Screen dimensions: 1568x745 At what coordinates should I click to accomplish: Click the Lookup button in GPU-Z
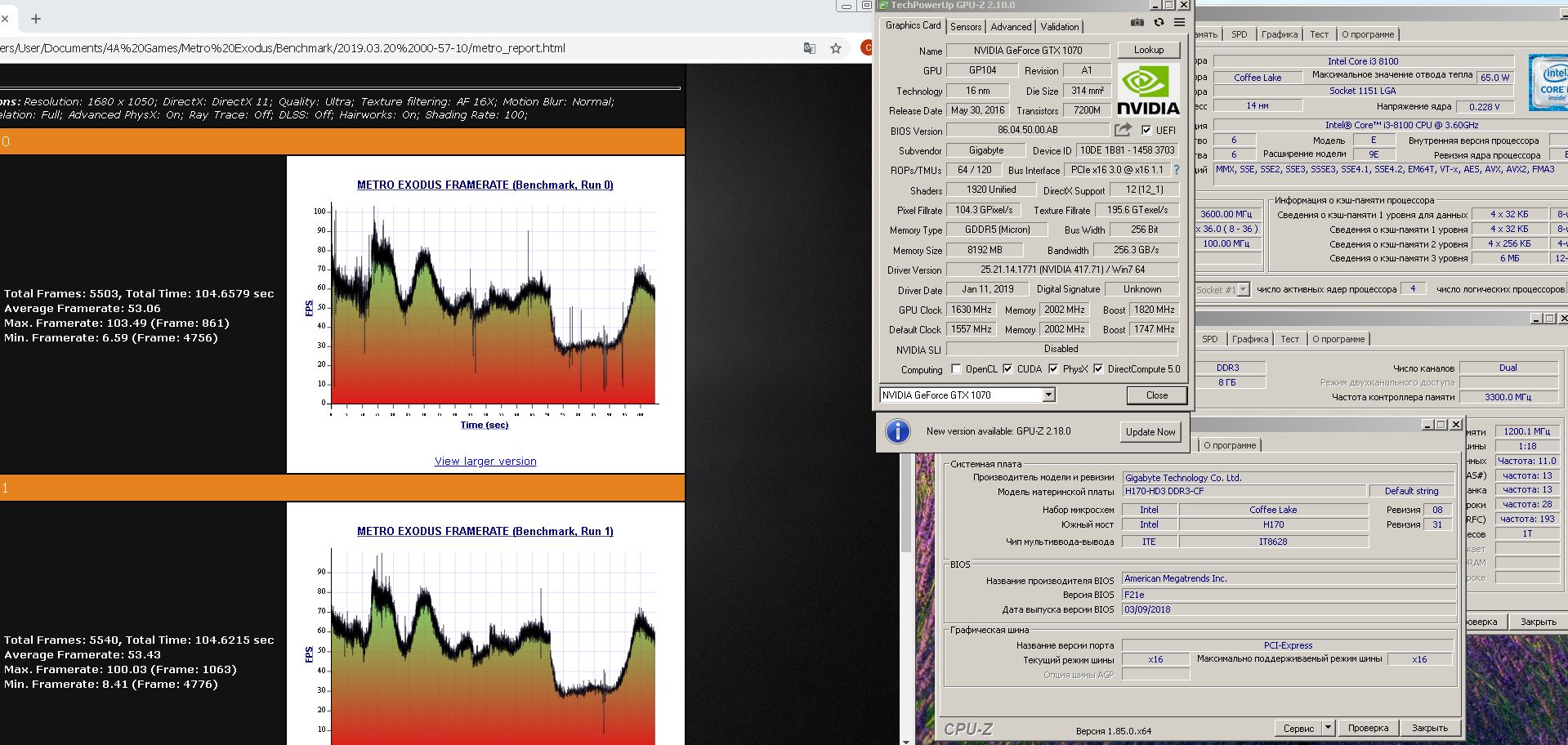click(1149, 50)
